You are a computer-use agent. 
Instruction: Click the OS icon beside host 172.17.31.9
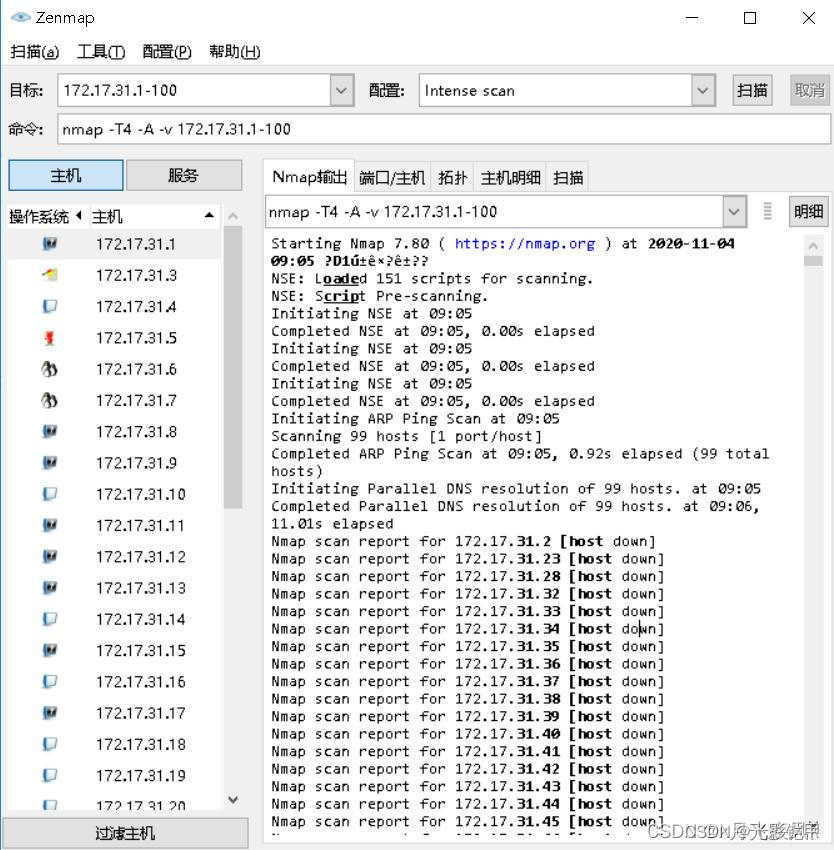tap(49, 463)
